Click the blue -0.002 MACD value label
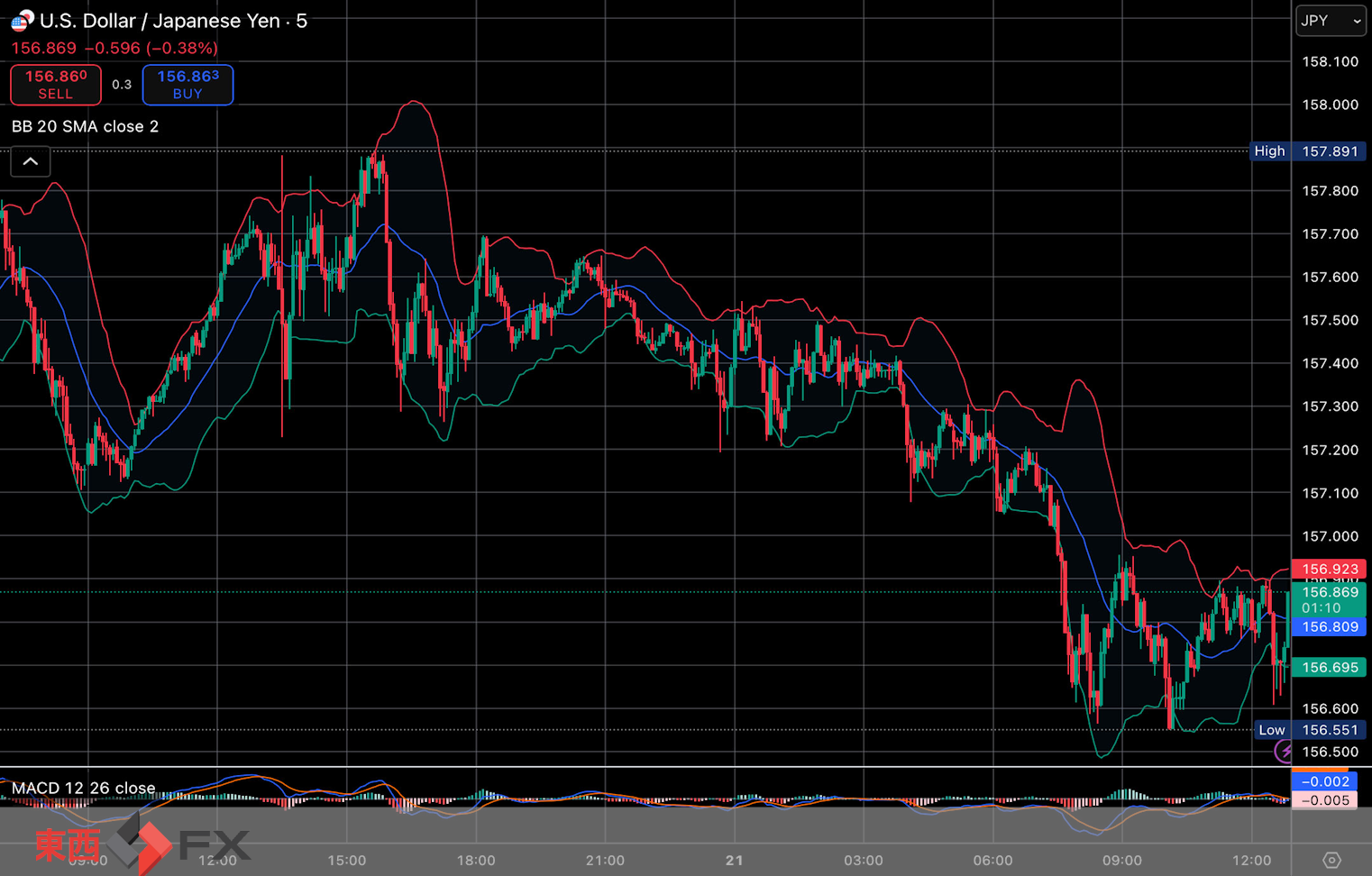Screen dimensions: 1372x876 [x=1324, y=781]
